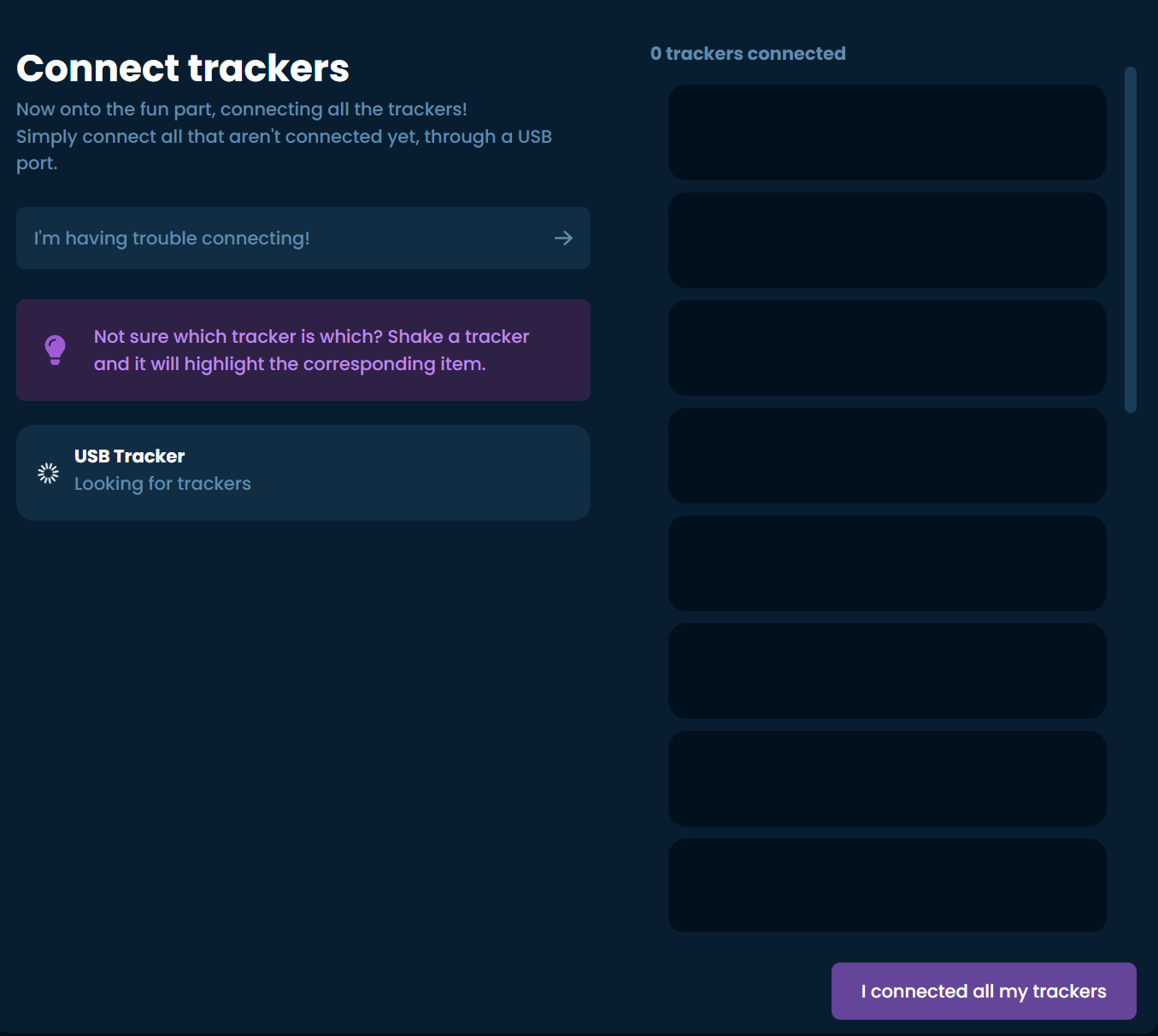Select the second tracker placeholder card
This screenshot has width=1158, height=1036.
click(x=887, y=240)
